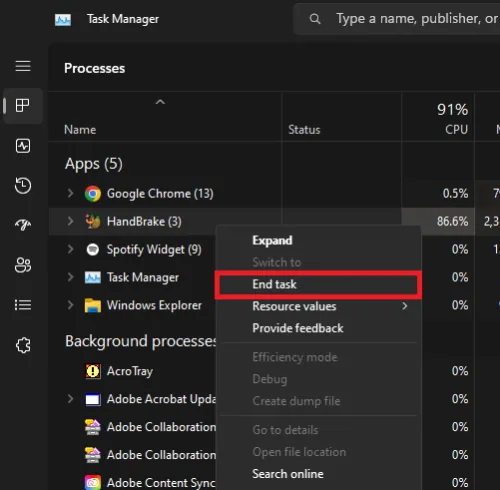Screen dimensions: 500x490
Task: Open the Performance sidebar icon
Action: point(23,146)
